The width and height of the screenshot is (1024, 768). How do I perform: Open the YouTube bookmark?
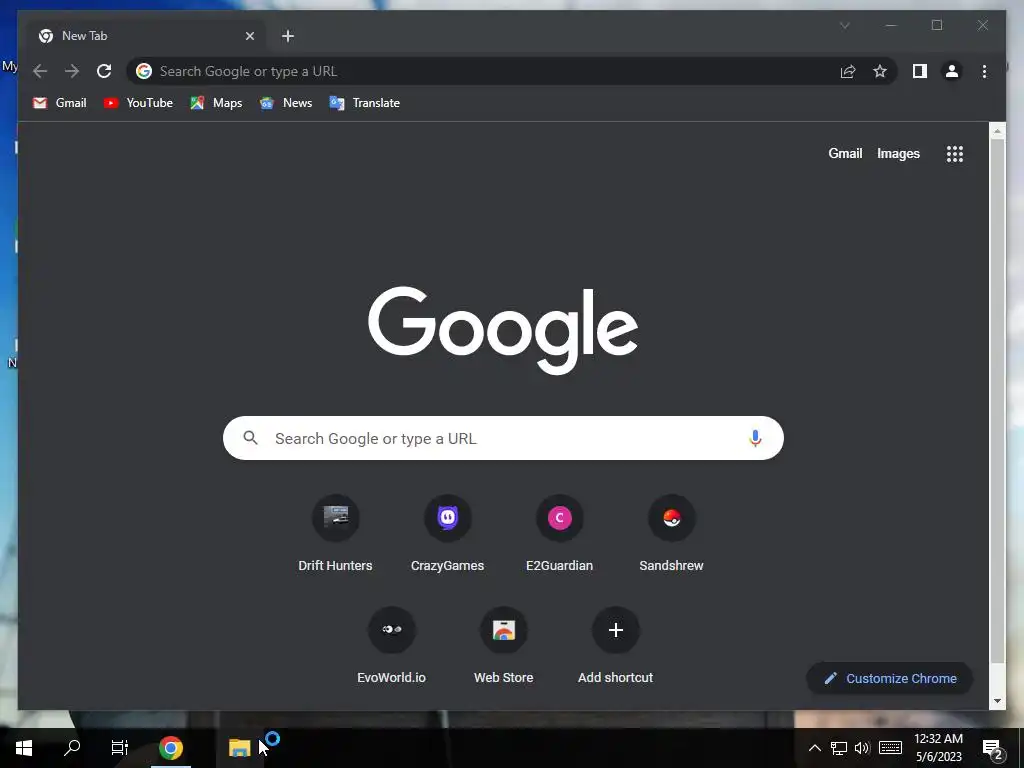click(x=138, y=103)
